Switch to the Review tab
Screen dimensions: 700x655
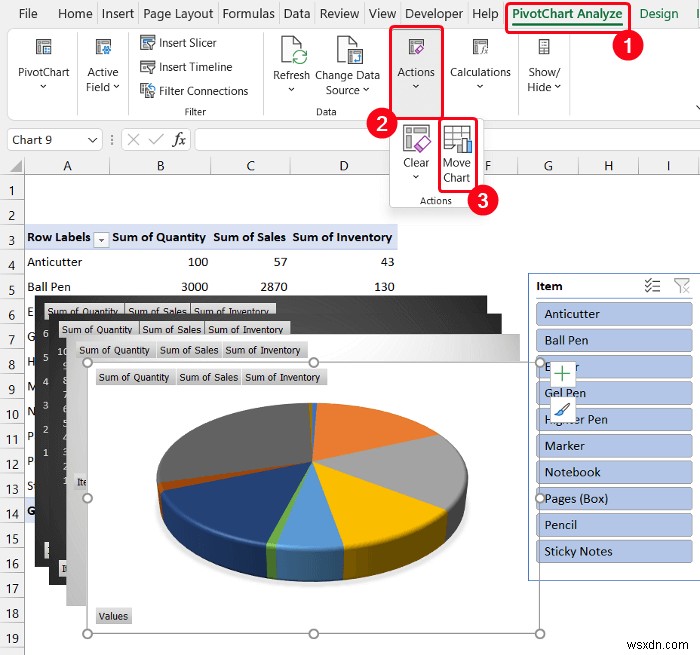(x=339, y=14)
